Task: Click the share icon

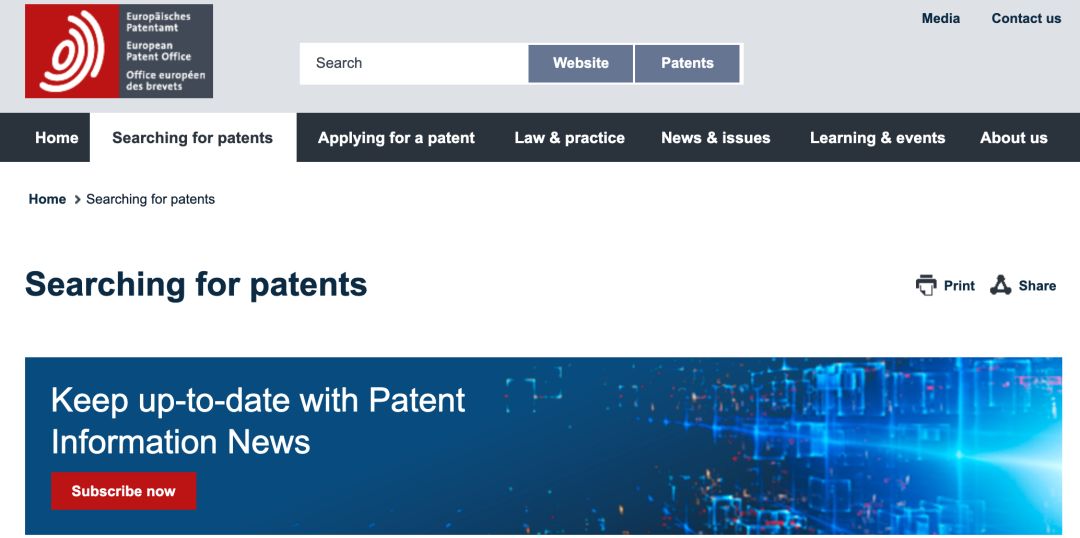Action: coord(1001,285)
